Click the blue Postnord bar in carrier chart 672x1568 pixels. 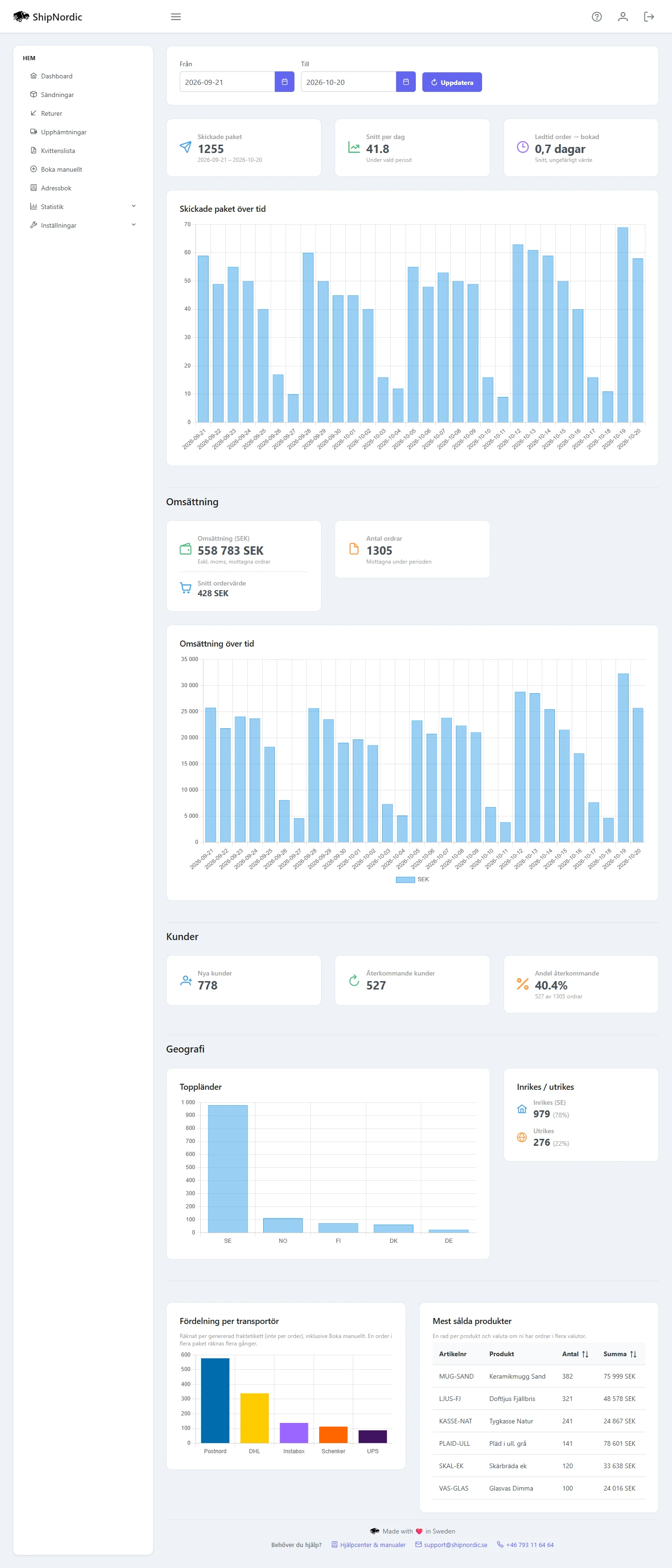click(215, 1401)
